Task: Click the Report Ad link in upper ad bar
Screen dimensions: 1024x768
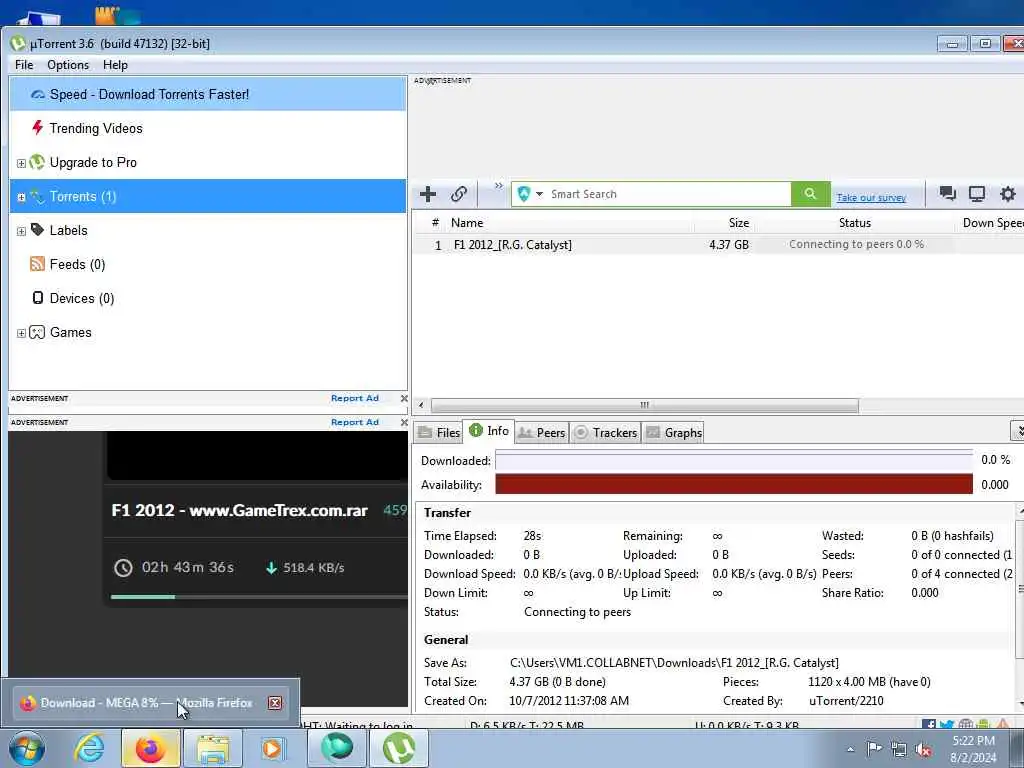Action: coord(355,398)
